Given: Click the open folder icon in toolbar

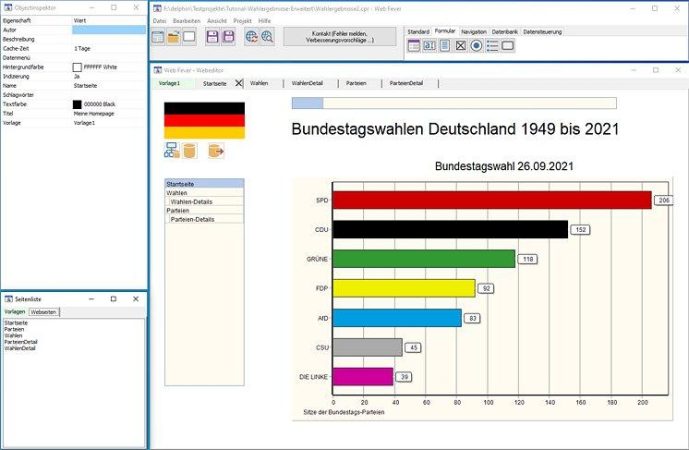Looking at the screenshot, I should click(173, 37).
